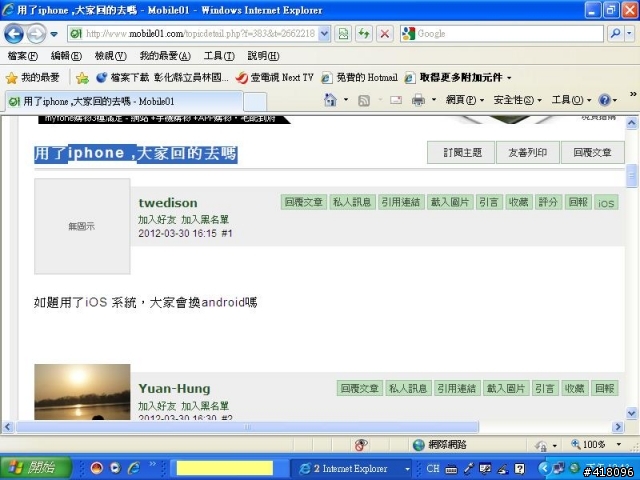Viewport: 640px width, 480px height.
Task: Click 引用連結 in twedison's post
Action: (x=401, y=202)
